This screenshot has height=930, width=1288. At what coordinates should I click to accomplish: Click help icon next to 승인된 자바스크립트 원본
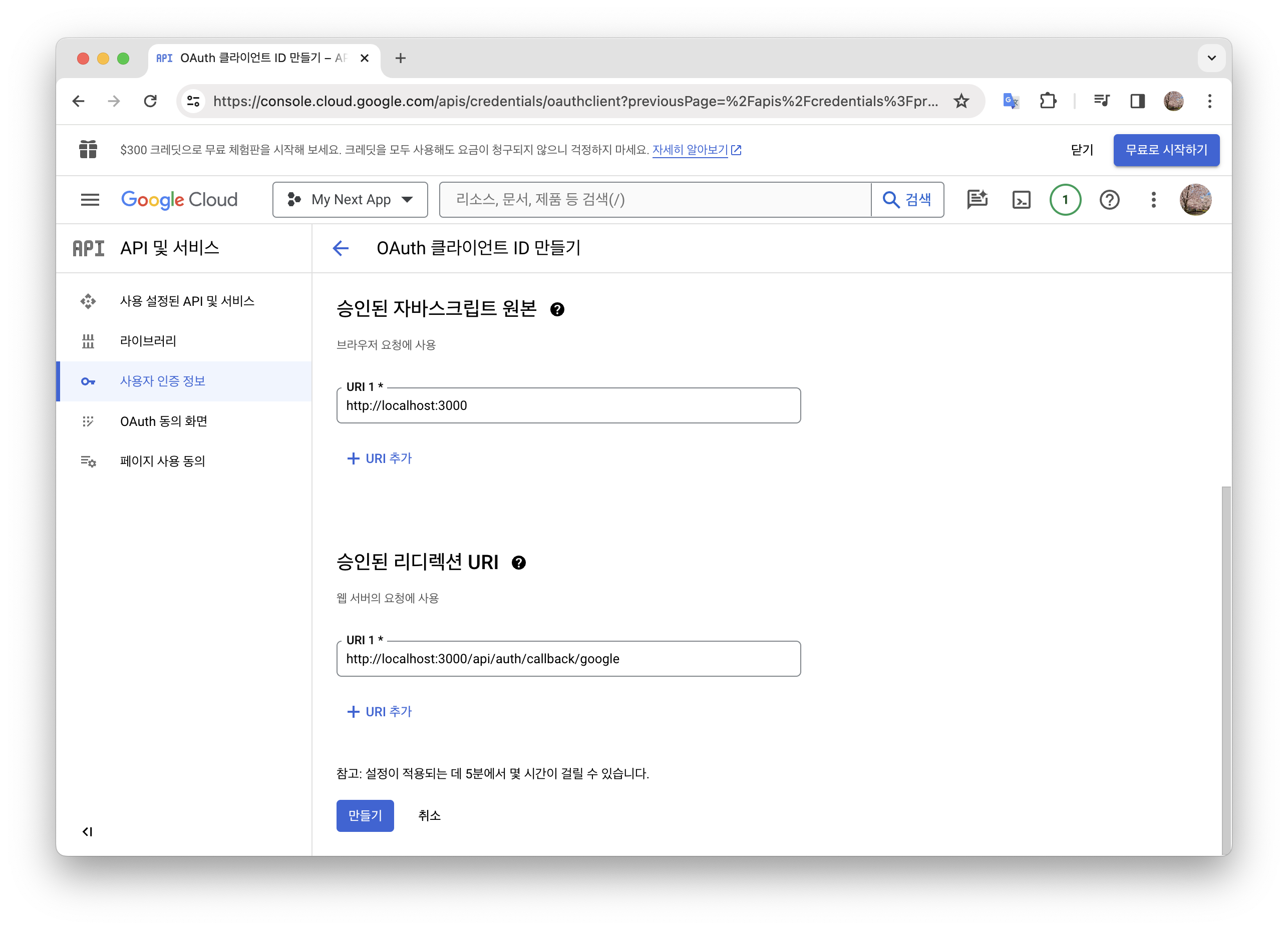point(557,309)
